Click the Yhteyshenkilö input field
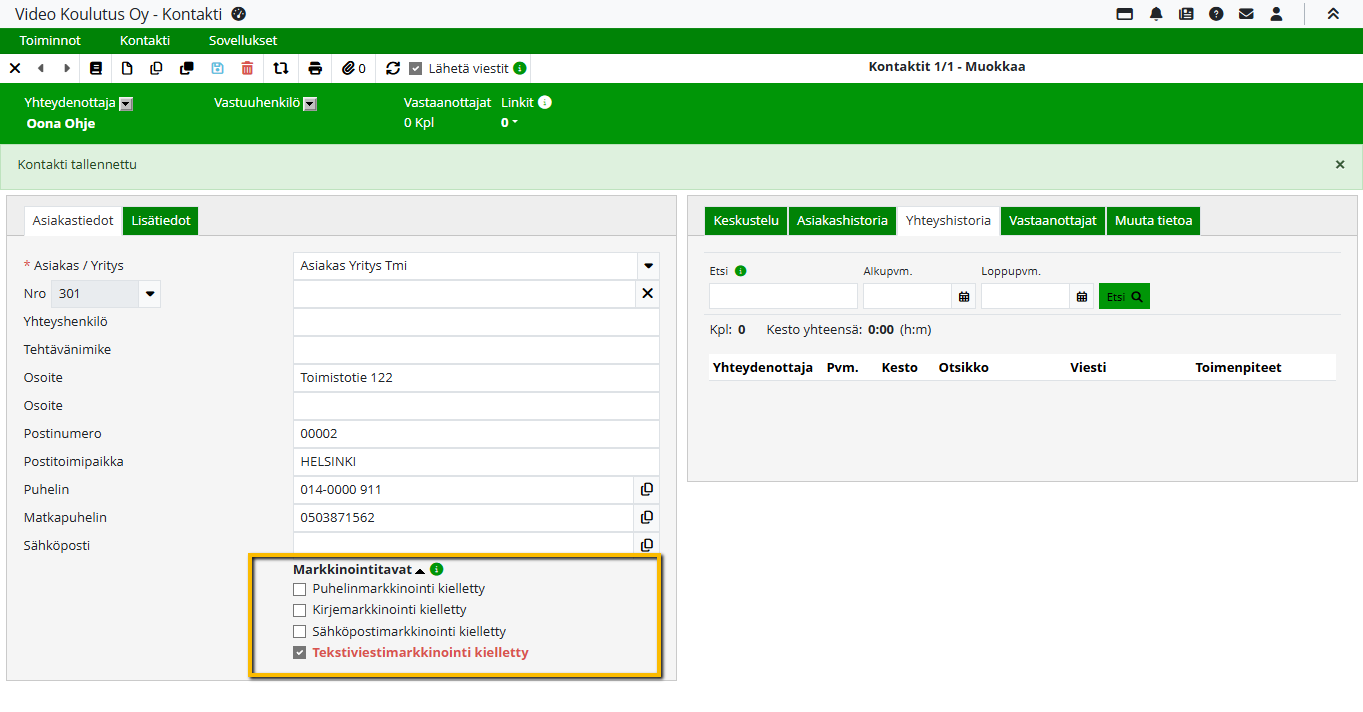The height and width of the screenshot is (712, 1363). [x=476, y=322]
